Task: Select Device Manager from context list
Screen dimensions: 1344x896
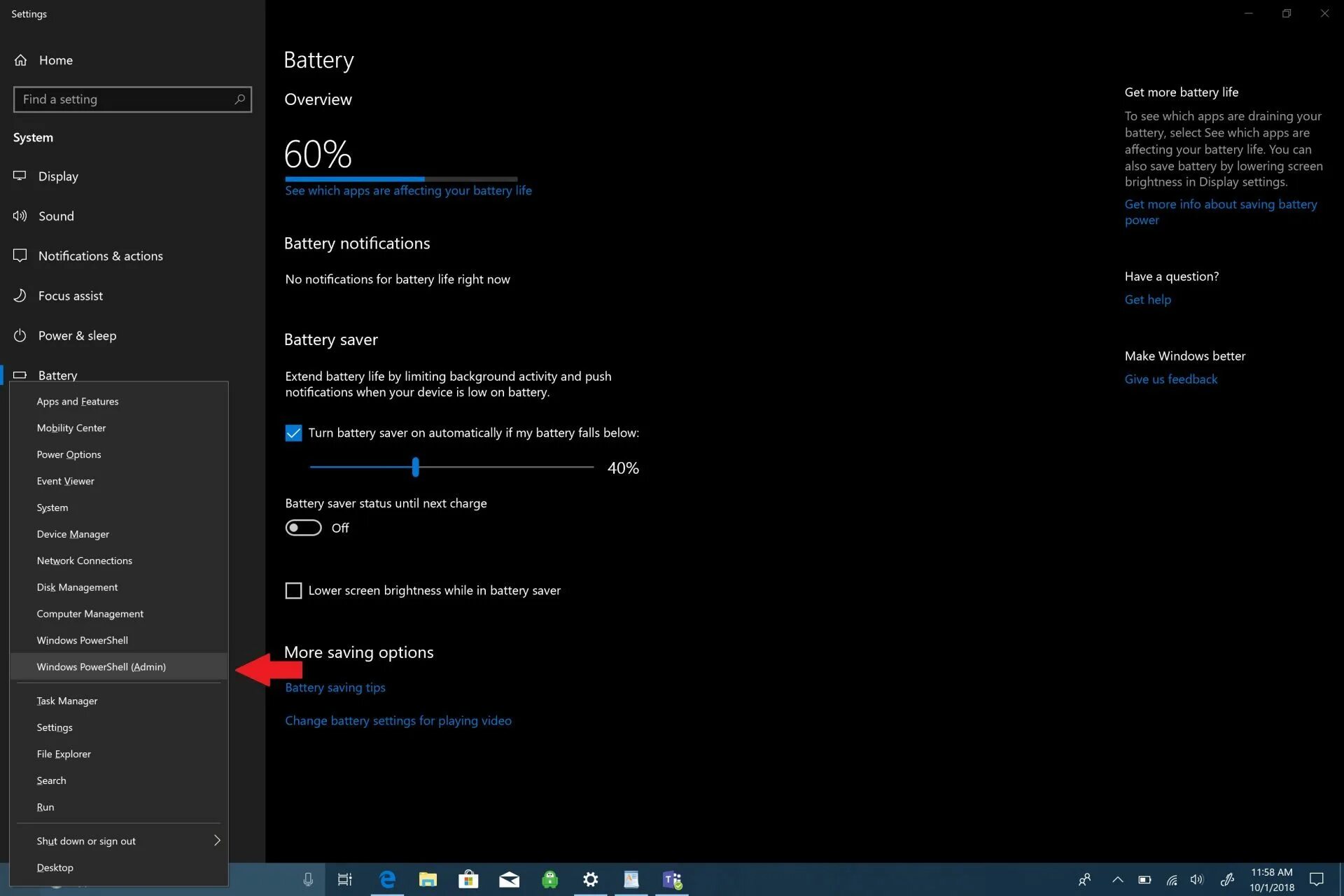Action: pyautogui.click(x=72, y=533)
